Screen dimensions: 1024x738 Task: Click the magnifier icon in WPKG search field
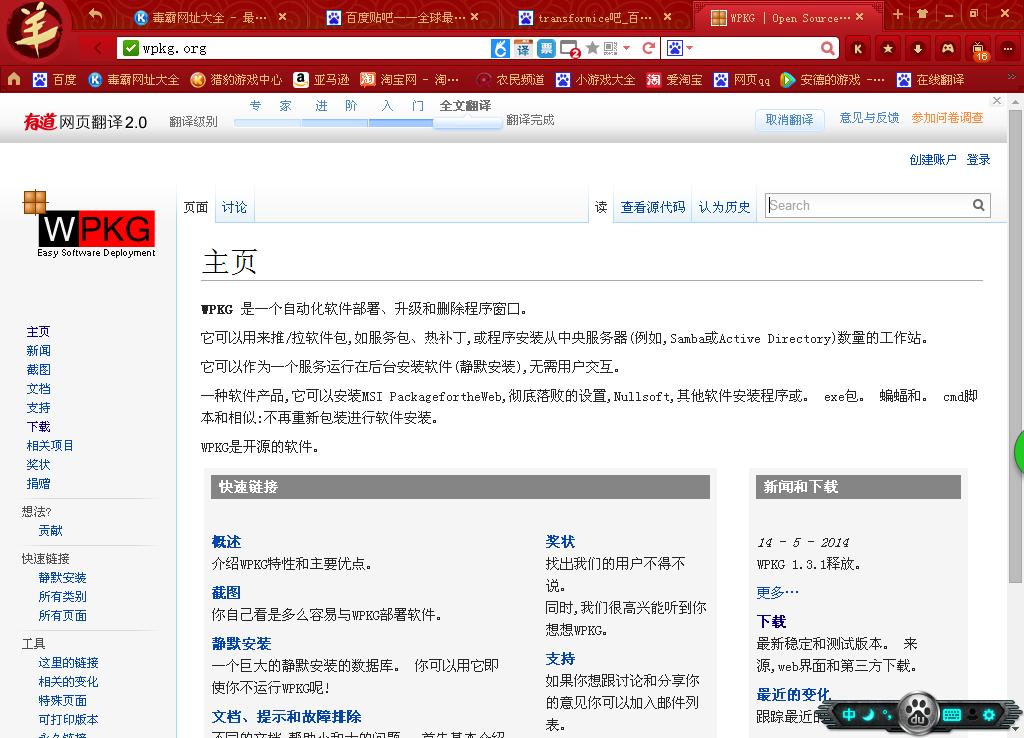tap(978, 205)
